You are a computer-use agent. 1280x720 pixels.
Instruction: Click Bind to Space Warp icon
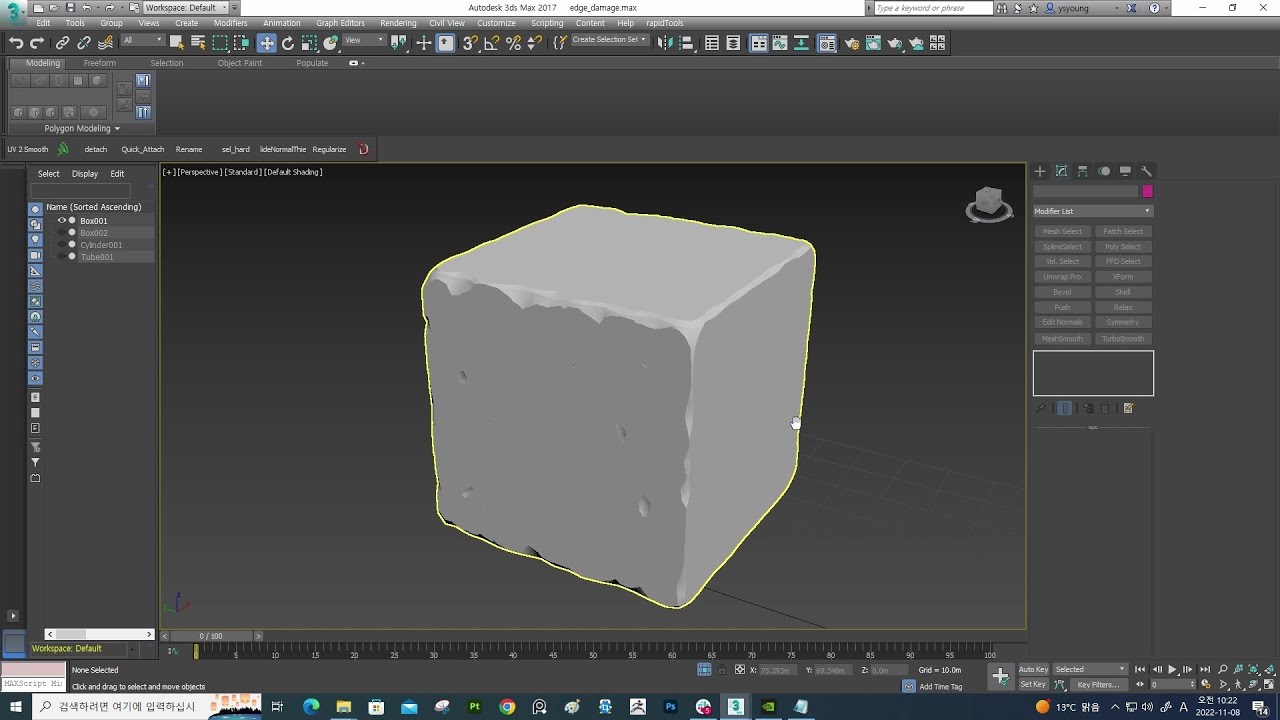[x=106, y=43]
